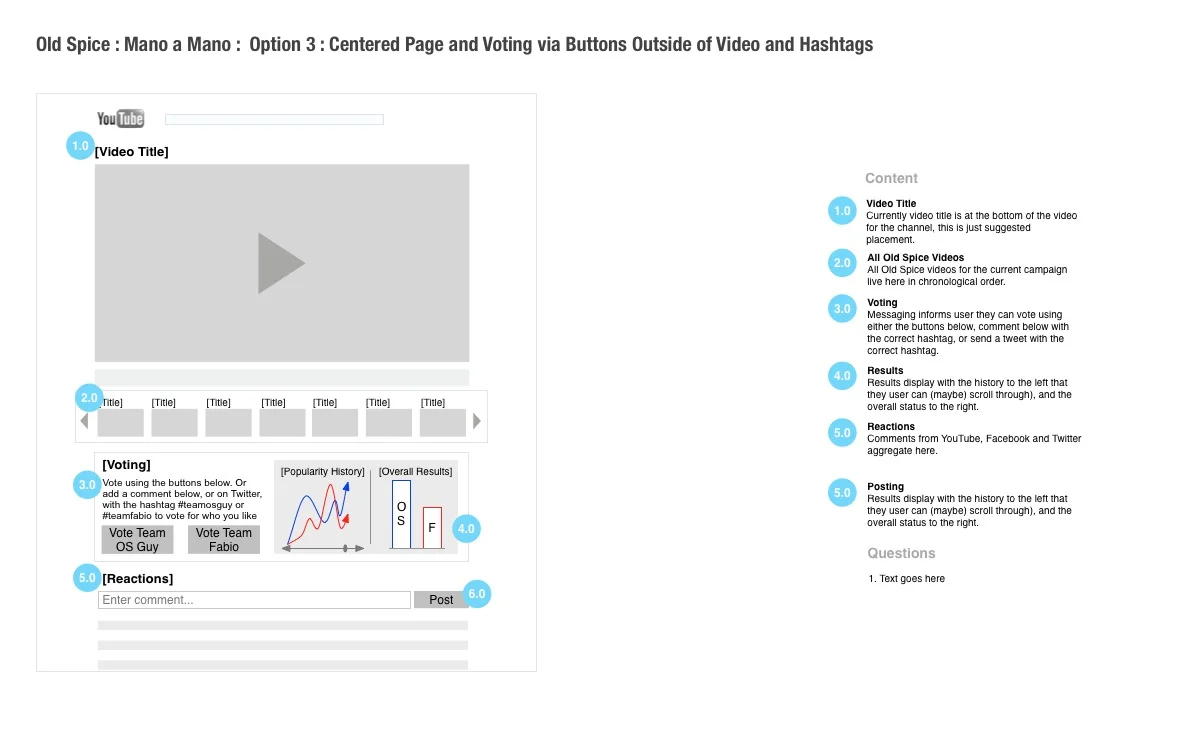Click the carousel's left arrow
The height and width of the screenshot is (733, 1188).
pos(84,421)
